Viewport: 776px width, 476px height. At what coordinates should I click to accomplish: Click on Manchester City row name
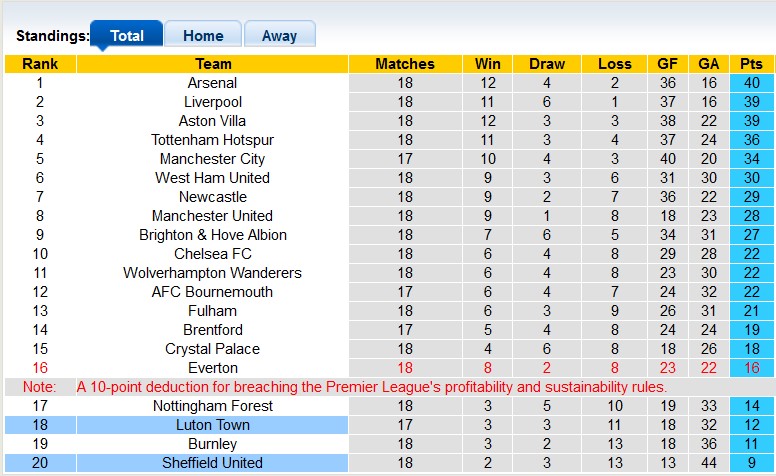click(x=212, y=159)
